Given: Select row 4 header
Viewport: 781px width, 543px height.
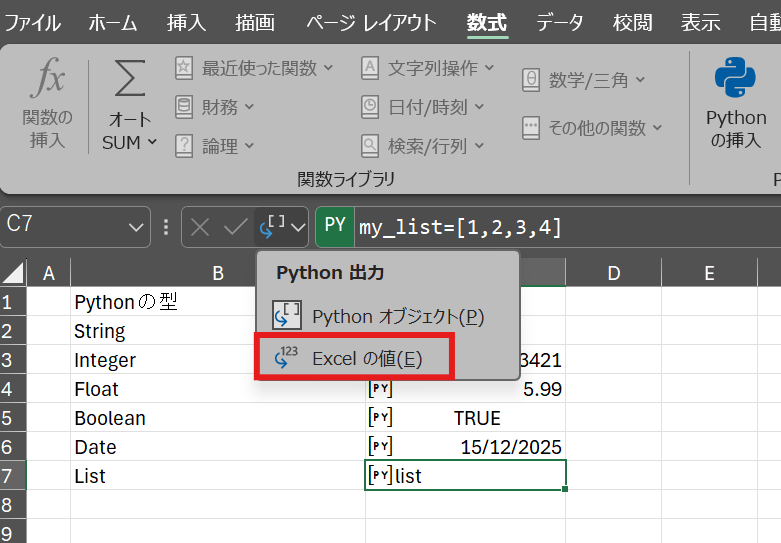Looking at the screenshot, I should (x=12, y=389).
